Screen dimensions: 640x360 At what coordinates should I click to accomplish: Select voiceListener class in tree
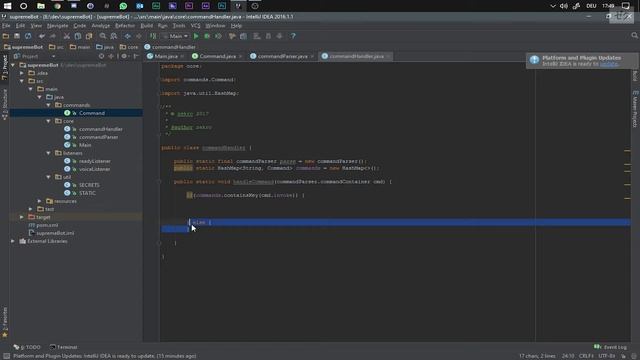tap(95, 169)
